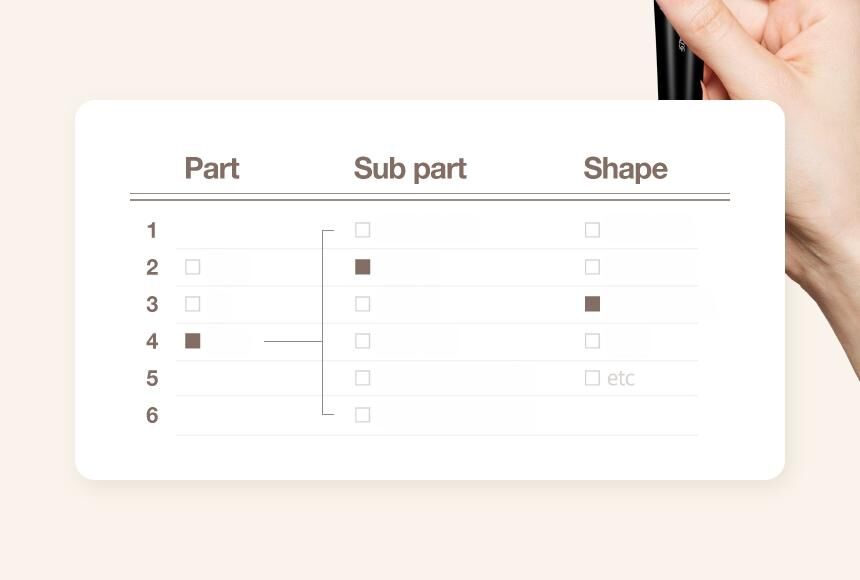
Task: Uncheck the filled Shape checkbox in row 3
Action: click(592, 304)
